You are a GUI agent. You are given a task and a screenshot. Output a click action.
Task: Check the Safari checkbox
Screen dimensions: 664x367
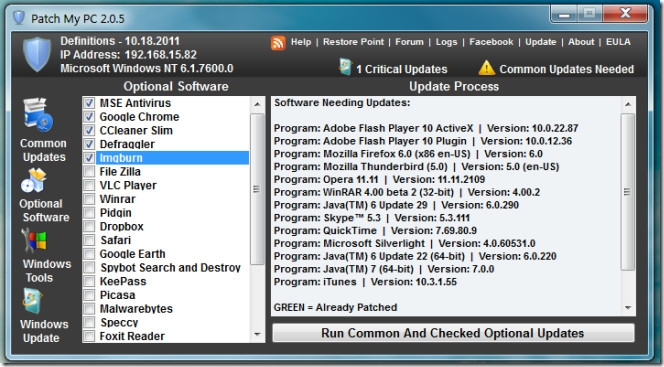point(89,240)
